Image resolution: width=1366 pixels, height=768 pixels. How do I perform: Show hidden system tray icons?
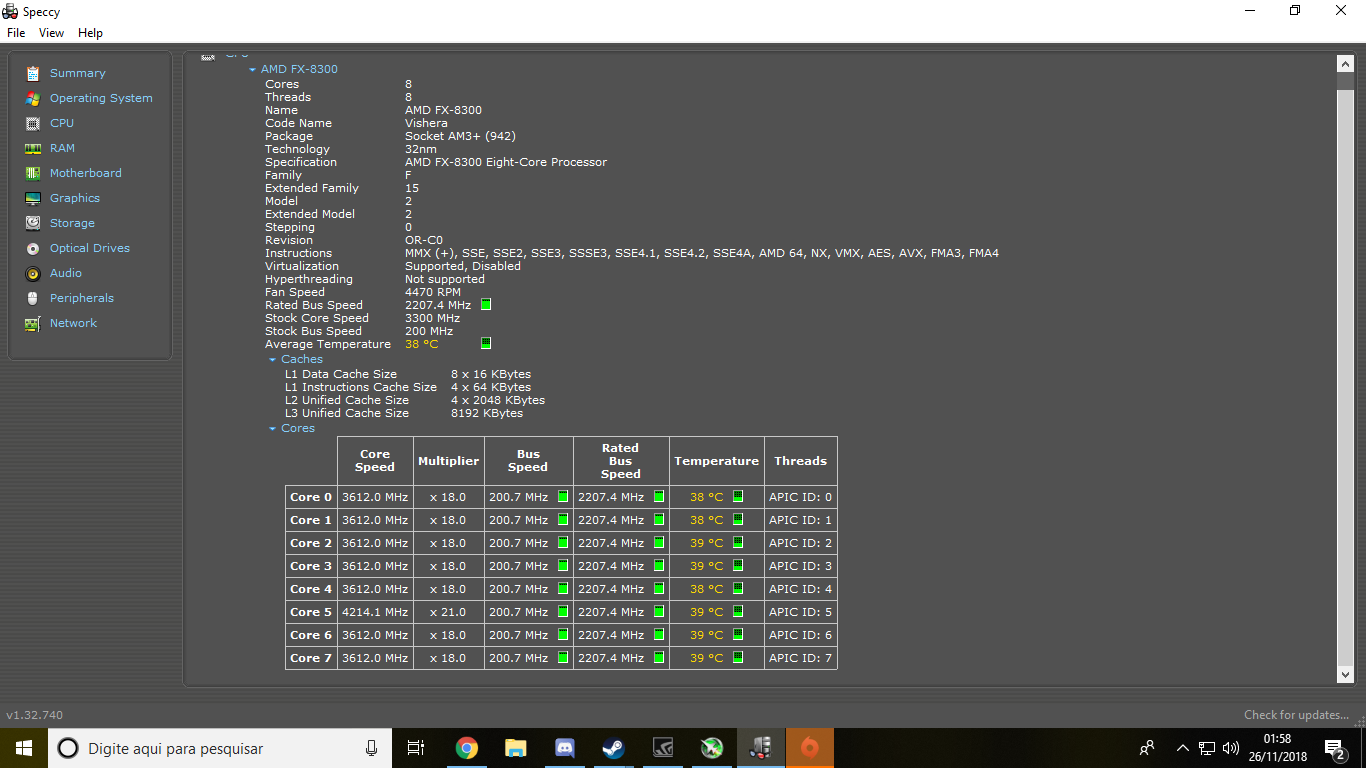[1182, 748]
